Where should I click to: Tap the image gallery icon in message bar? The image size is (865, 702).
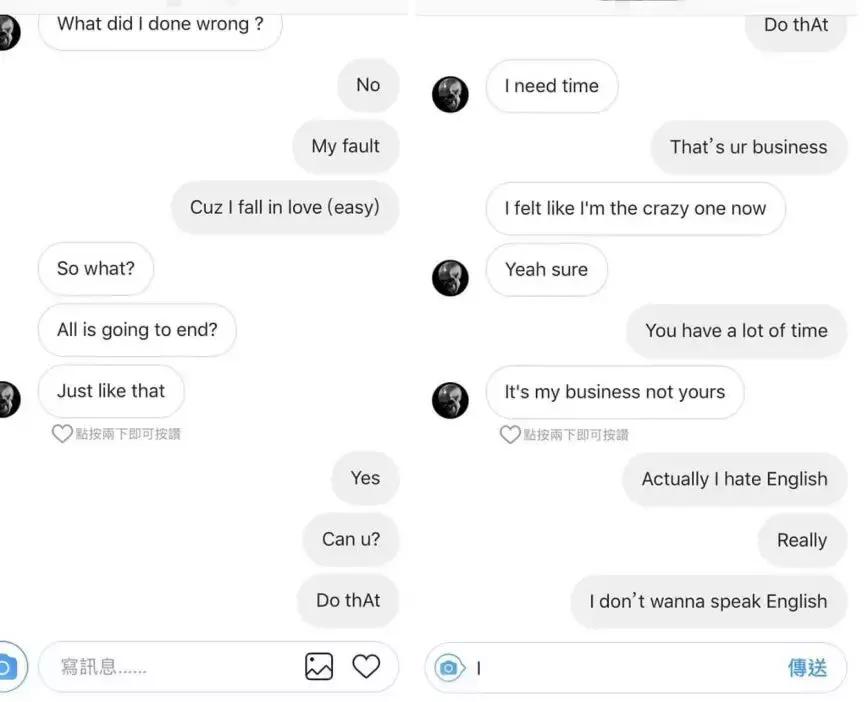tap(319, 666)
